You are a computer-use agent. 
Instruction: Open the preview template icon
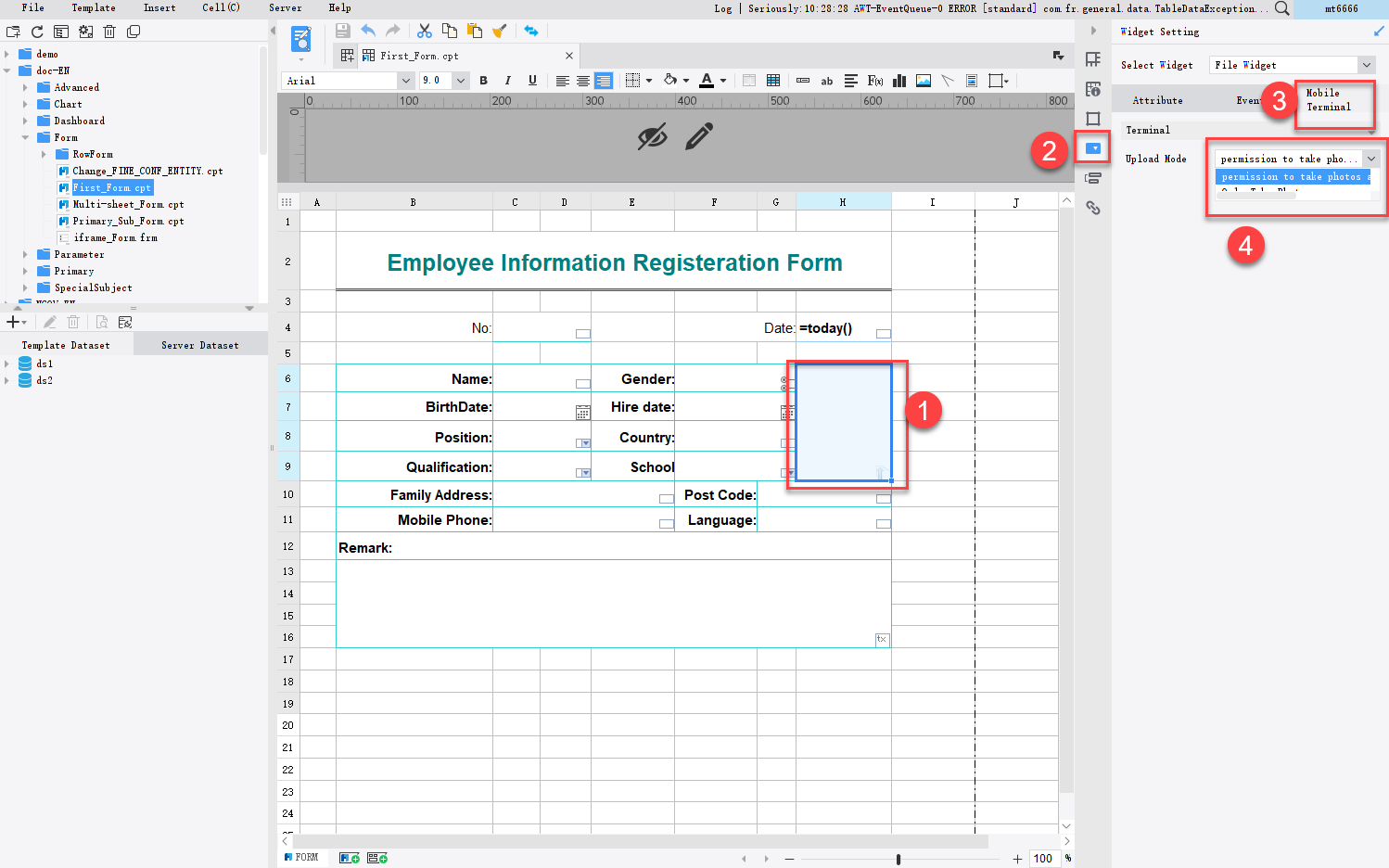[x=301, y=39]
